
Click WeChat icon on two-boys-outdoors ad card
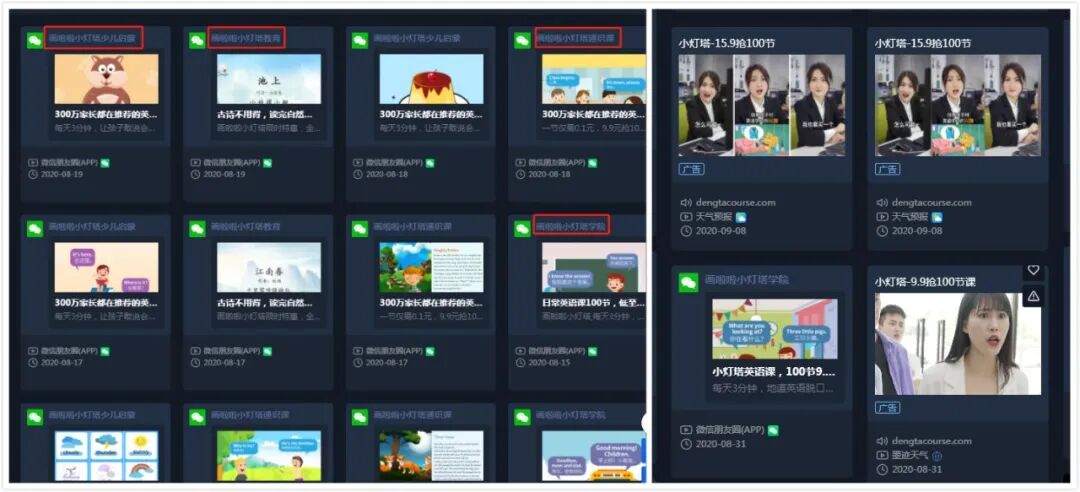(197, 417)
